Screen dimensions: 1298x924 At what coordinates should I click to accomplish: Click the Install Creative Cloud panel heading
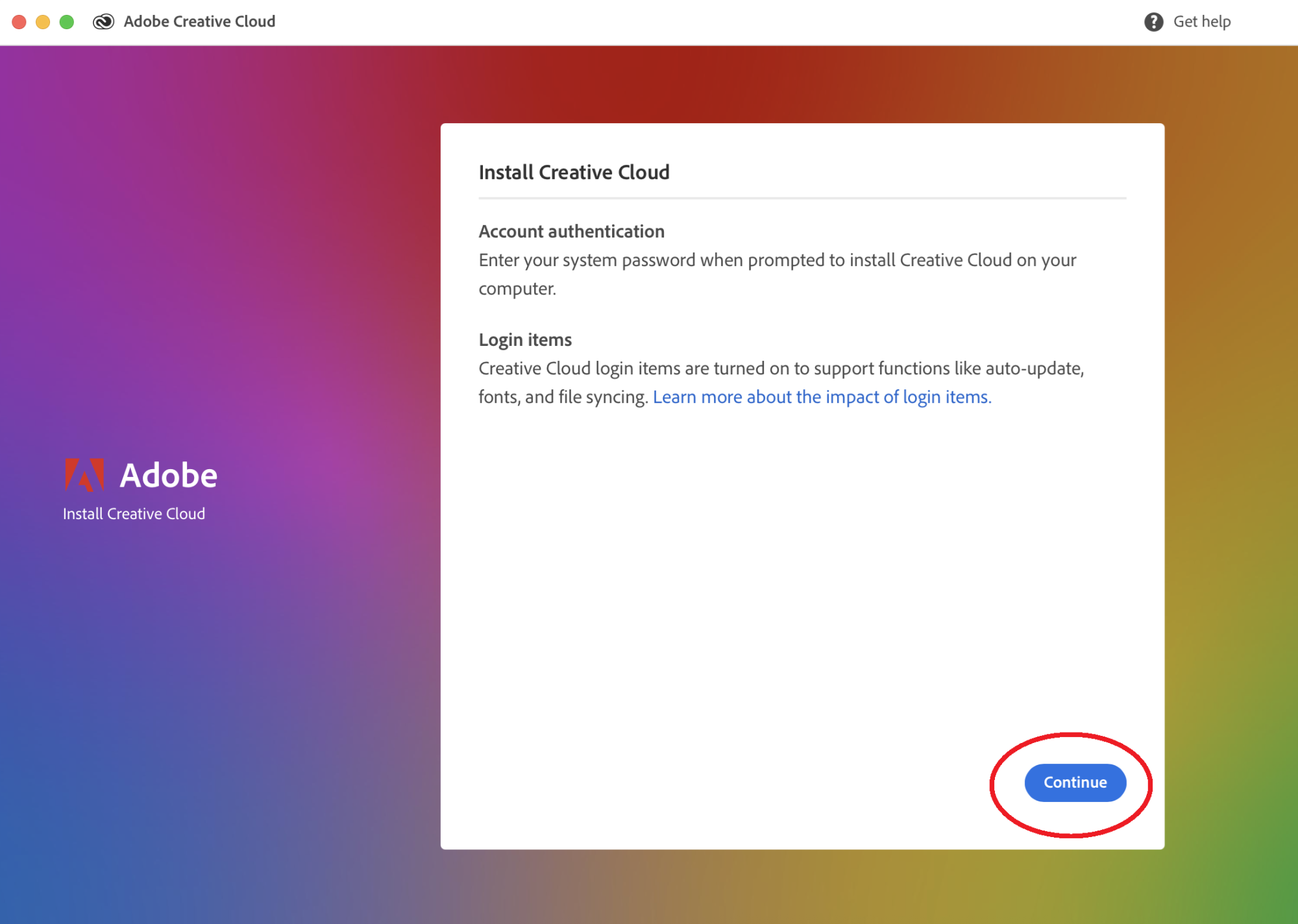tap(574, 173)
